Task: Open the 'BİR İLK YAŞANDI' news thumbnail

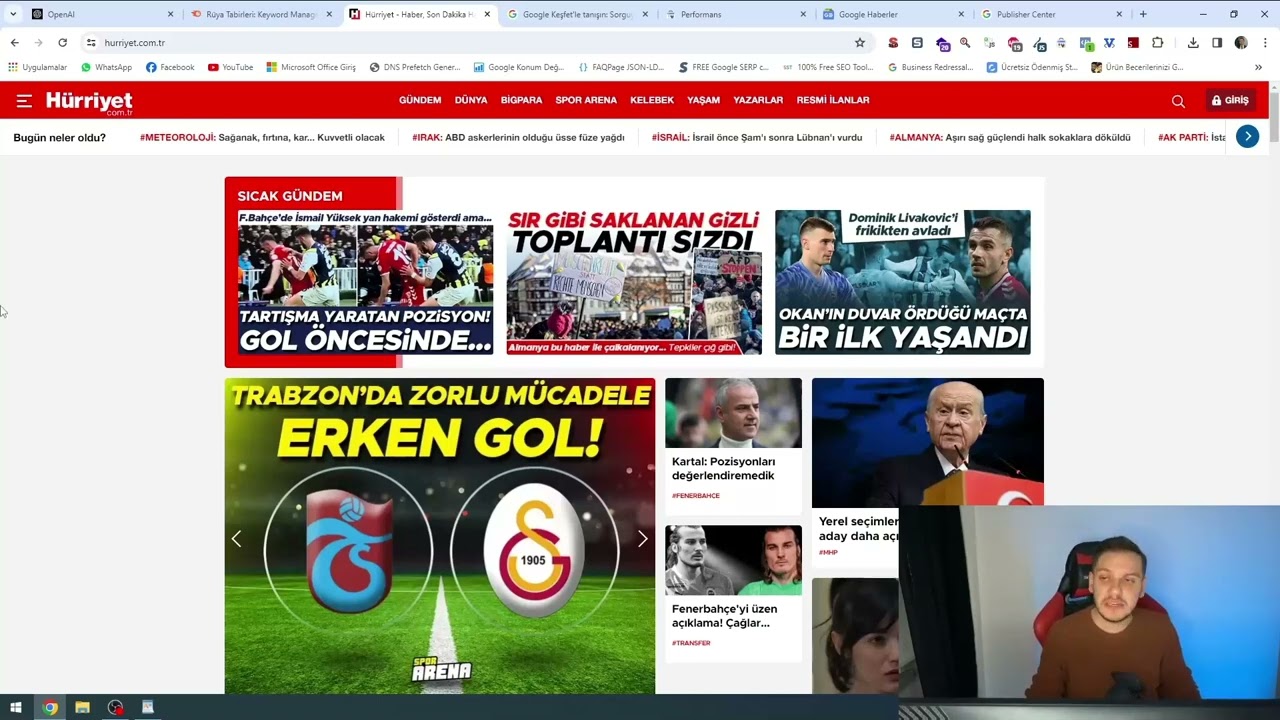Action: click(902, 282)
